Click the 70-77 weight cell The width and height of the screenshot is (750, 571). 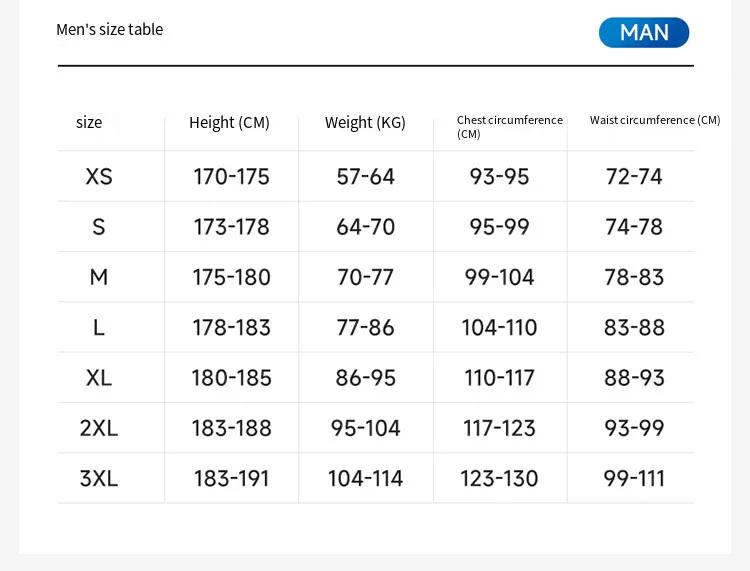(x=365, y=277)
